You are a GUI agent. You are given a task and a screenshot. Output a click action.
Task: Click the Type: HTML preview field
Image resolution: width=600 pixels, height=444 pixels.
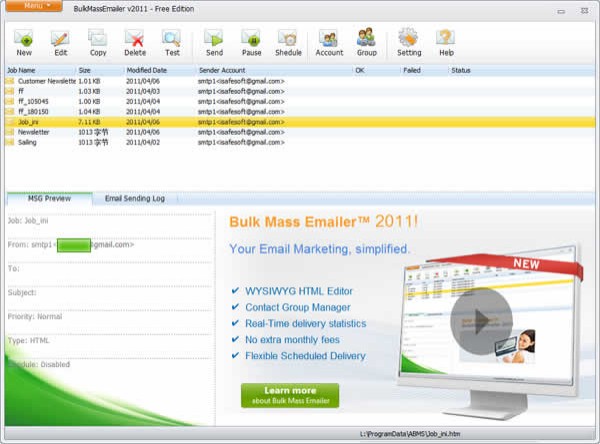28,340
